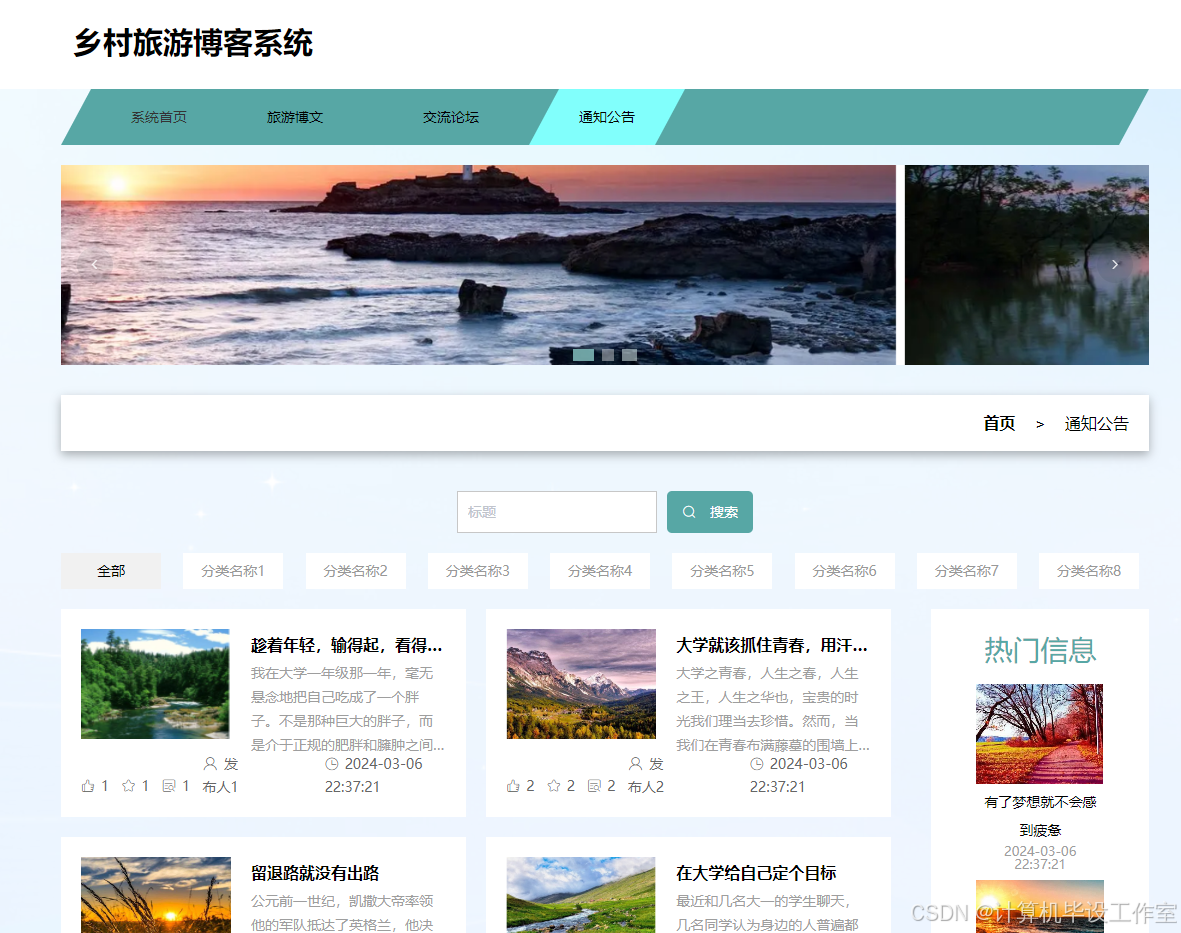
Task: Open post titled 留退路就没有出路
Action: (315, 874)
